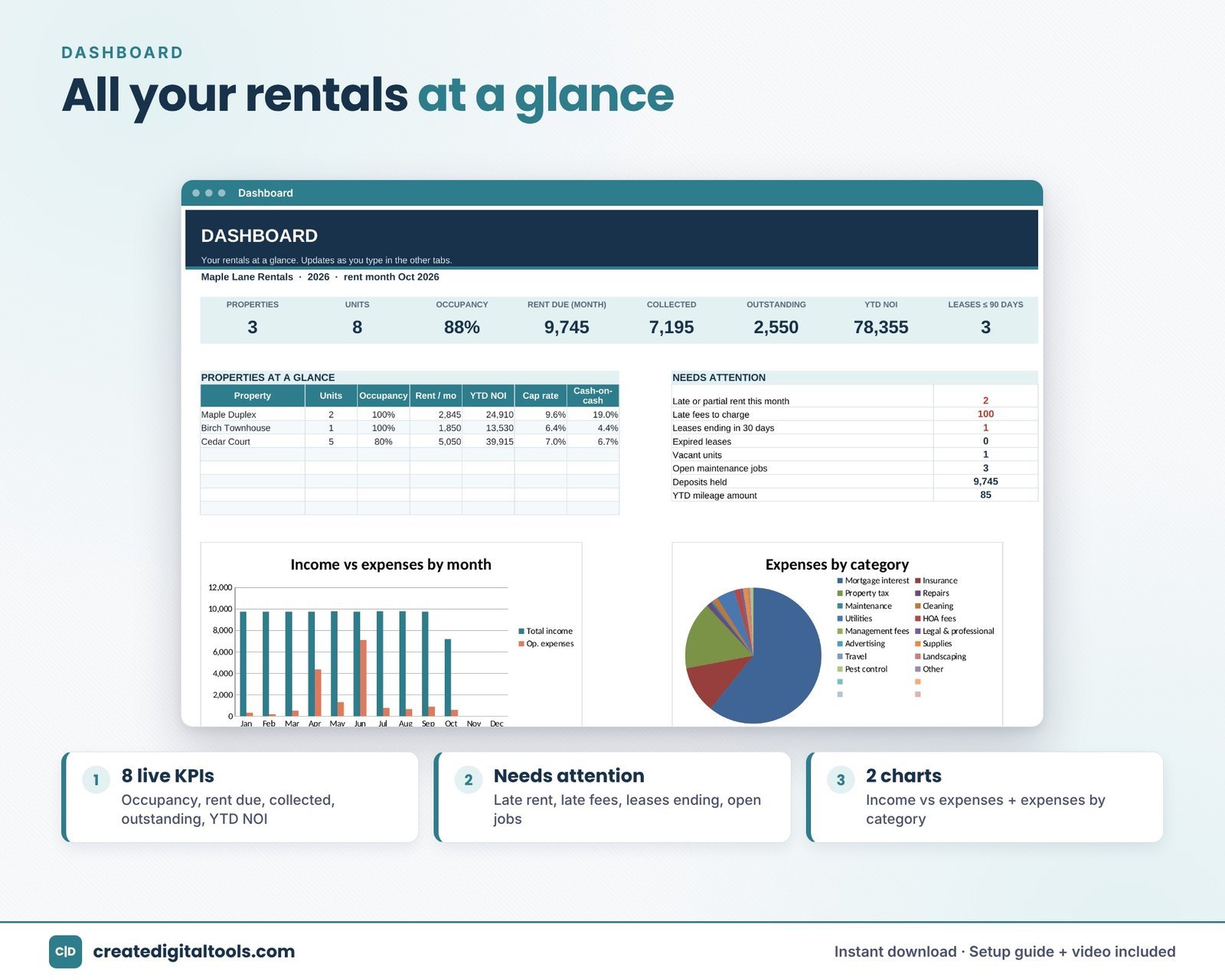1225x980 pixels.
Task: Open the createdigitaltools.com link
Action: [194, 952]
